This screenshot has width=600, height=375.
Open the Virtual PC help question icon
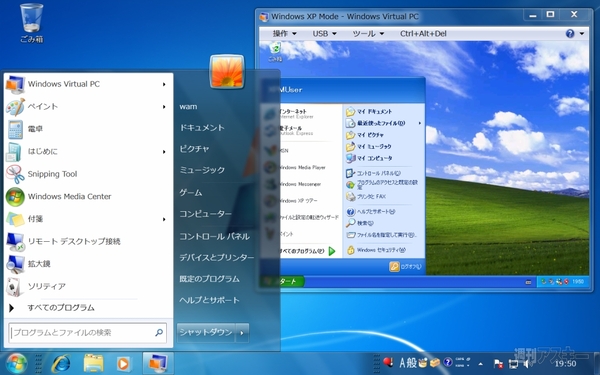570,34
